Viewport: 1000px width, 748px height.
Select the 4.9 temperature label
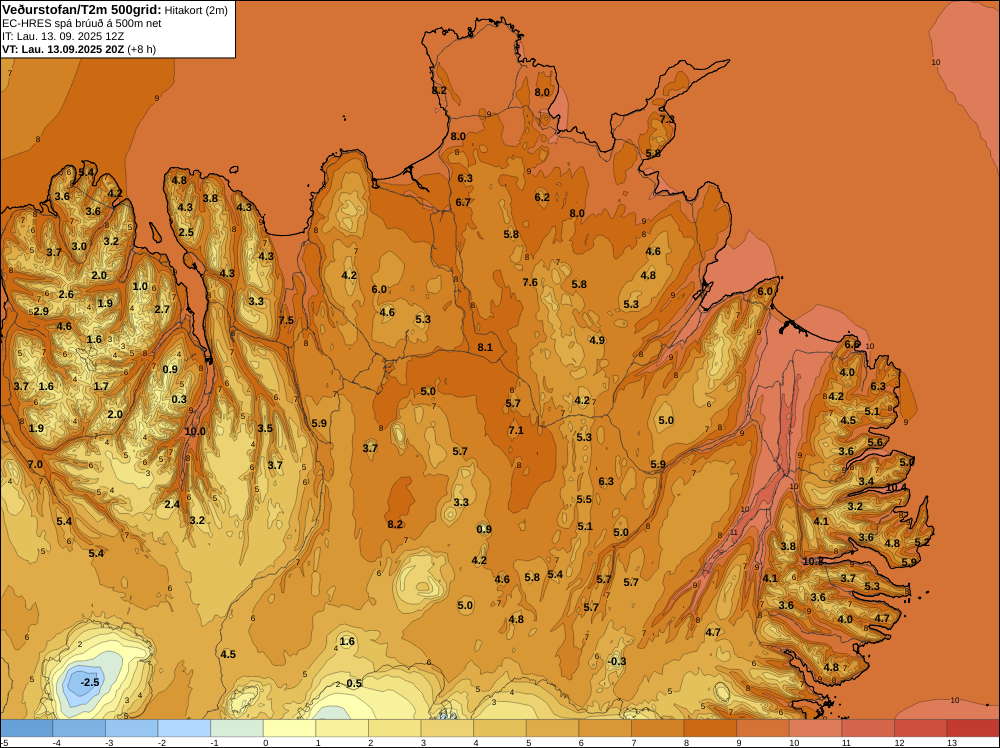[x=597, y=340]
